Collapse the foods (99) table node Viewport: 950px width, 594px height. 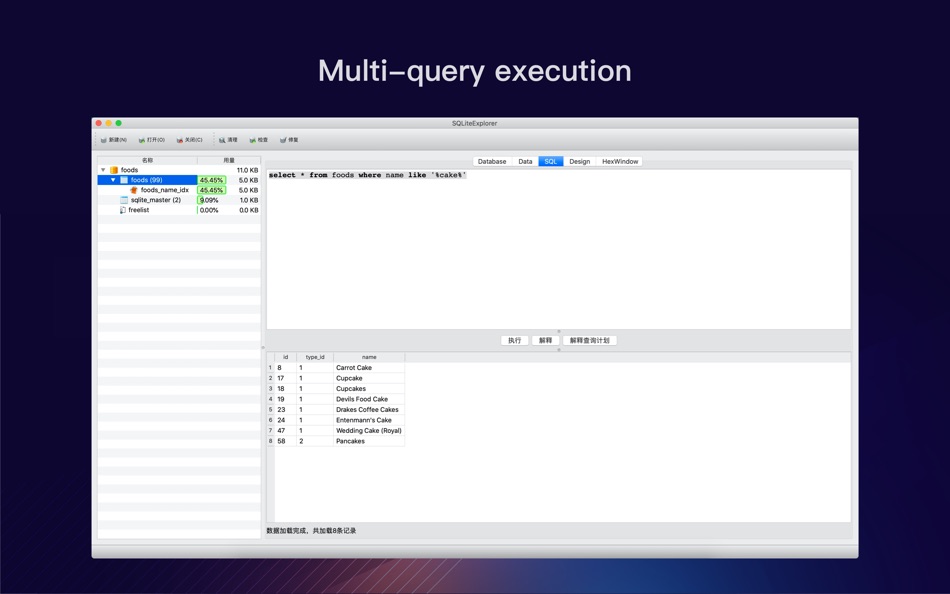[113, 180]
